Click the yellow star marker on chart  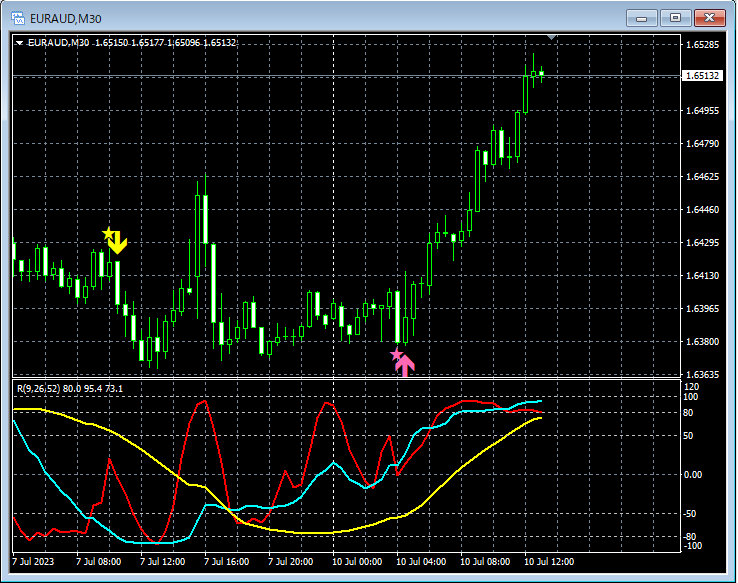[108, 233]
